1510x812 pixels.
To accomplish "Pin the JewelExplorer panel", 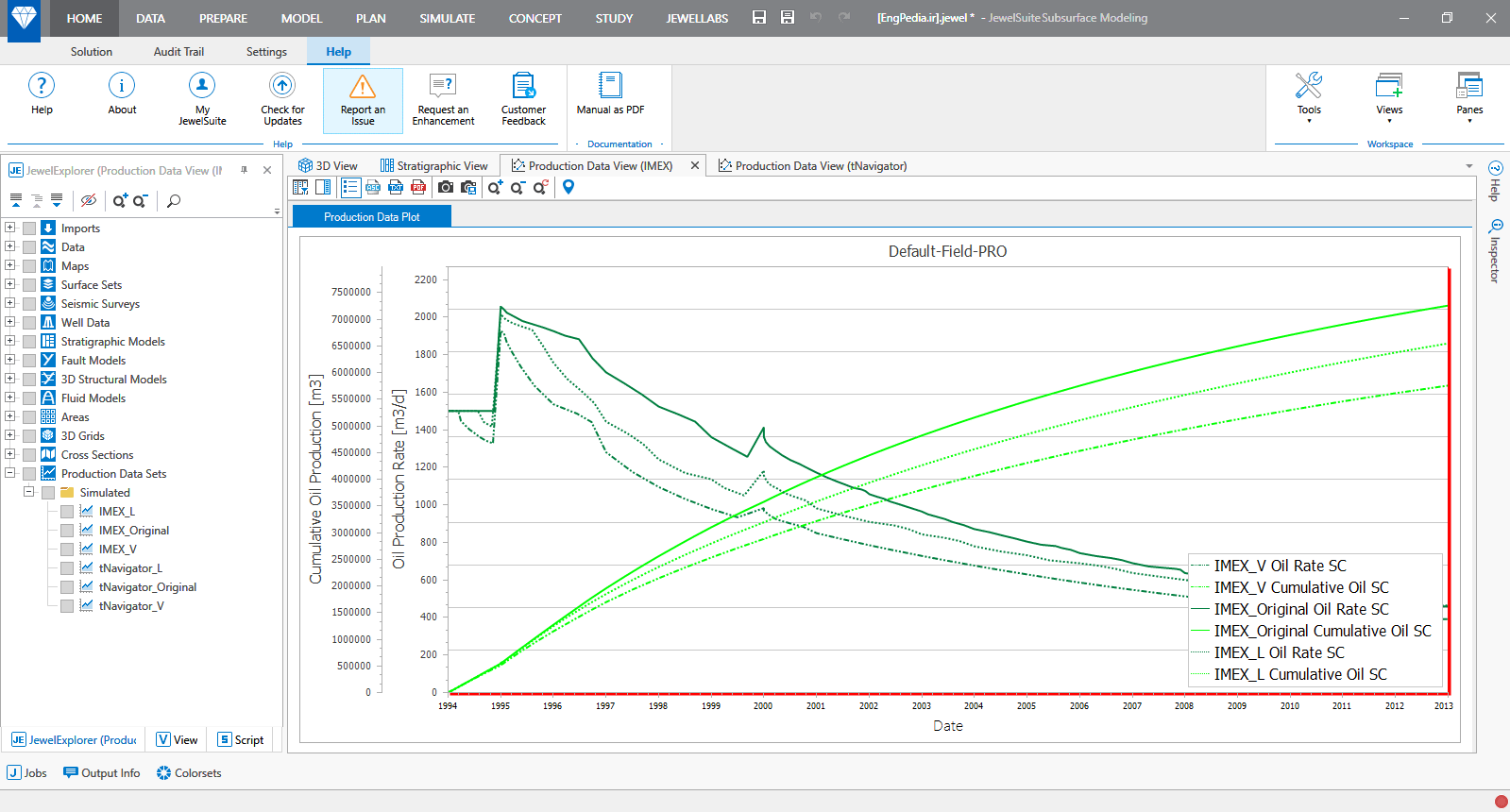I will pos(244,170).
